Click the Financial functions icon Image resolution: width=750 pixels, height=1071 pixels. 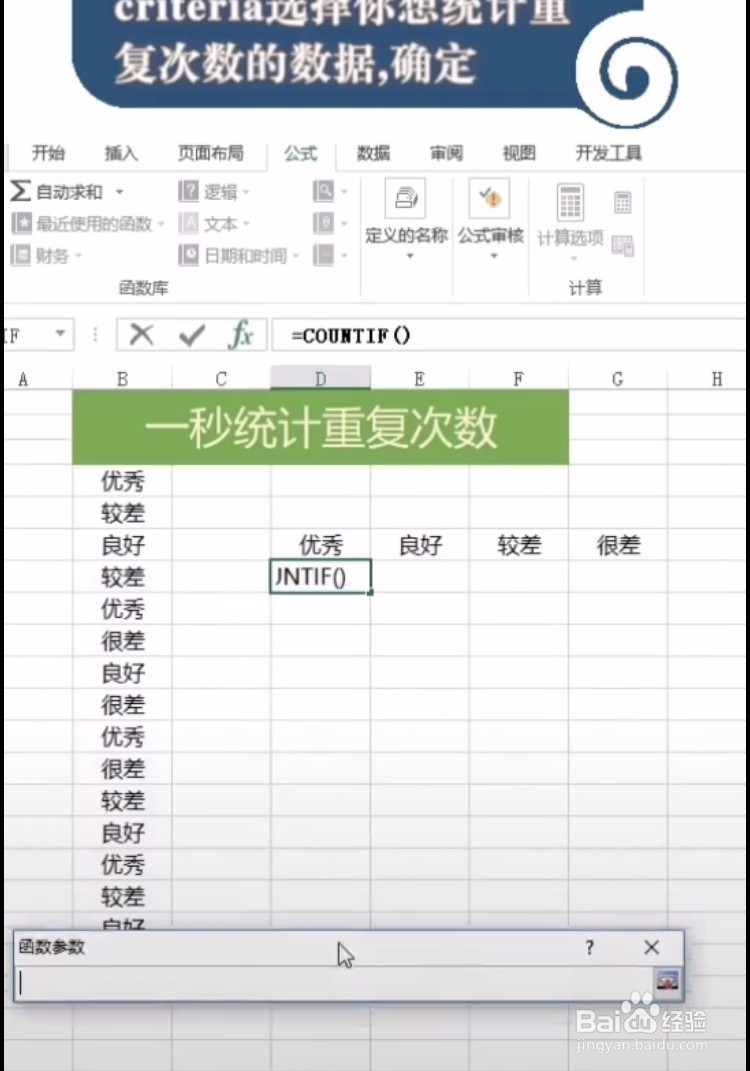[20, 255]
